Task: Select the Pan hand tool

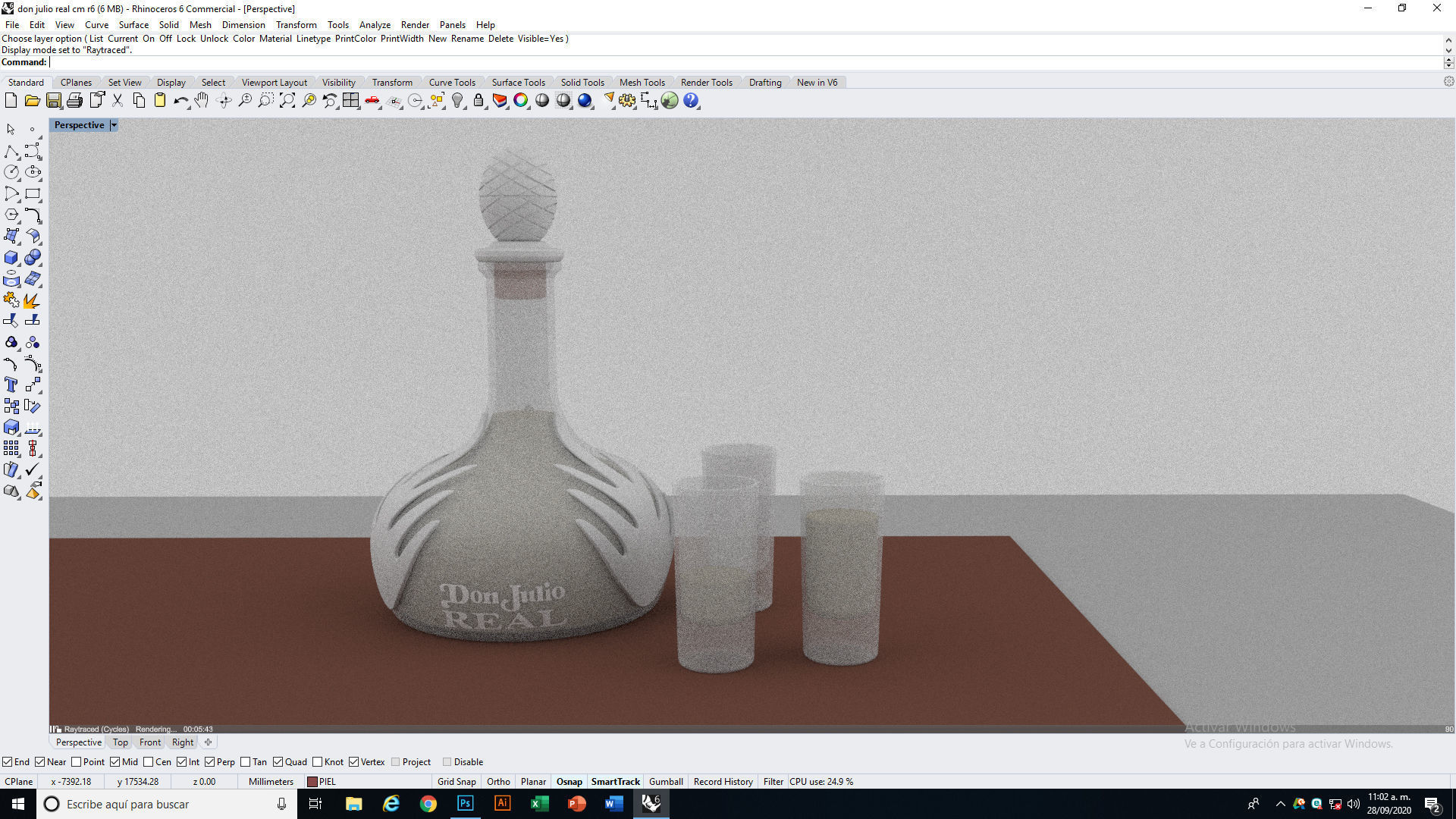Action: coord(202,101)
